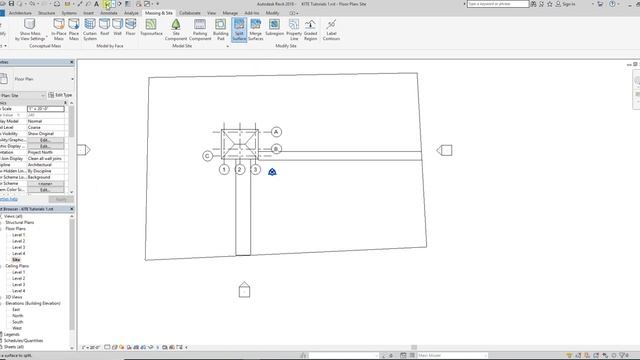Activate the Building Pad tool

point(221,29)
